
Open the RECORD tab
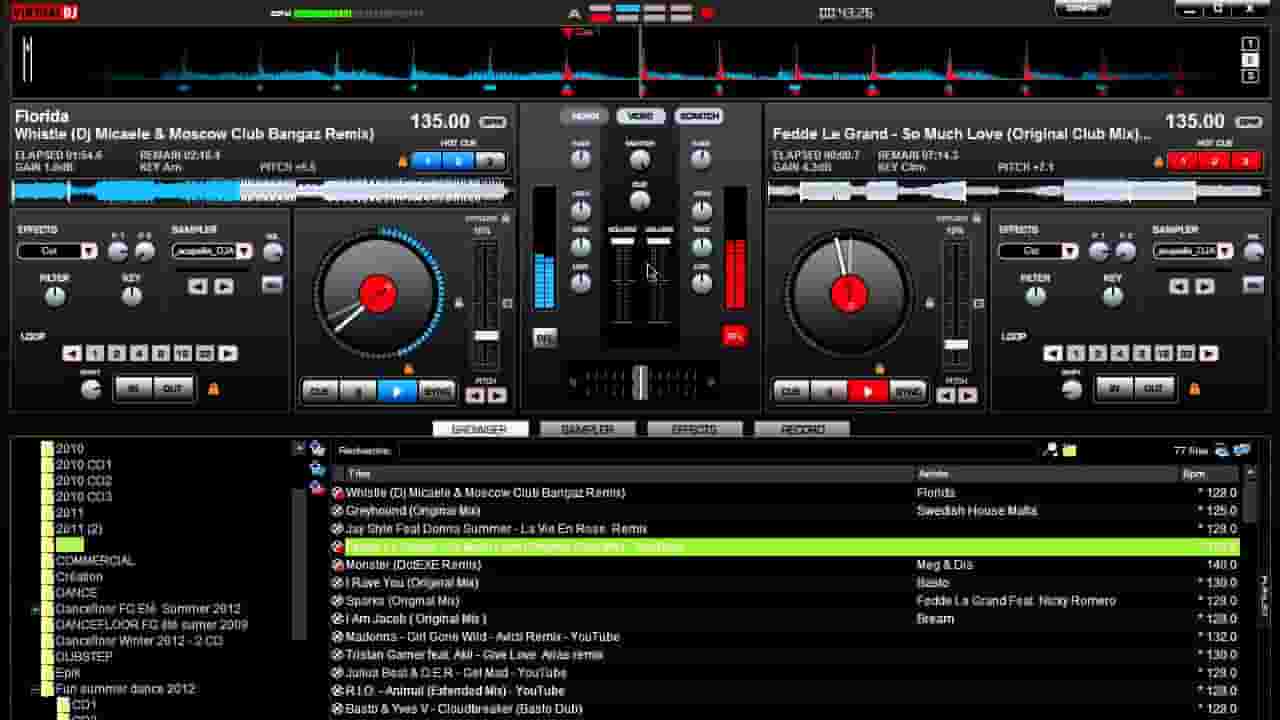pos(802,429)
